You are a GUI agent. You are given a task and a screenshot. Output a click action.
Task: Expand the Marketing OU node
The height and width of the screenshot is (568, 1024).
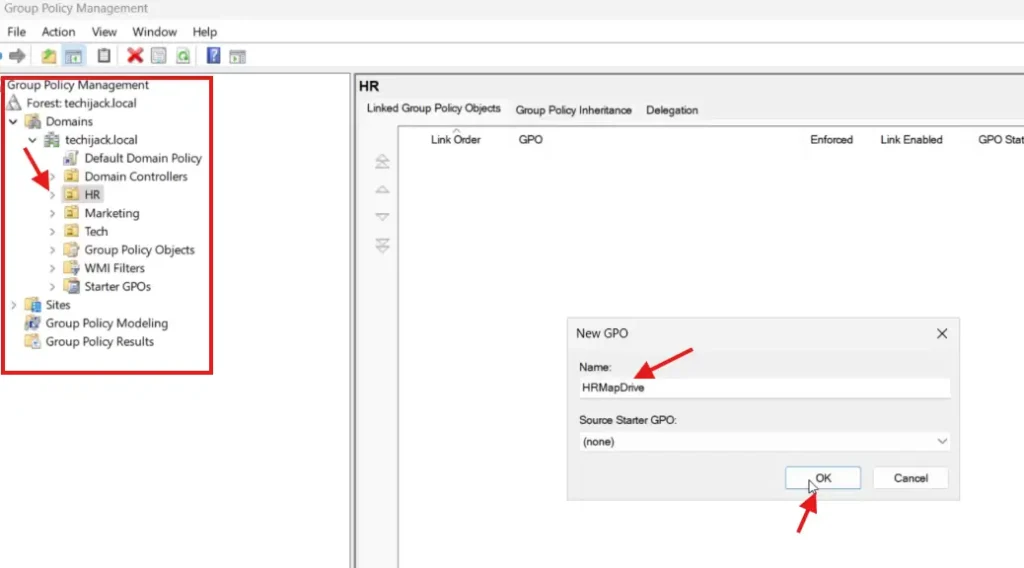pyautogui.click(x=53, y=213)
